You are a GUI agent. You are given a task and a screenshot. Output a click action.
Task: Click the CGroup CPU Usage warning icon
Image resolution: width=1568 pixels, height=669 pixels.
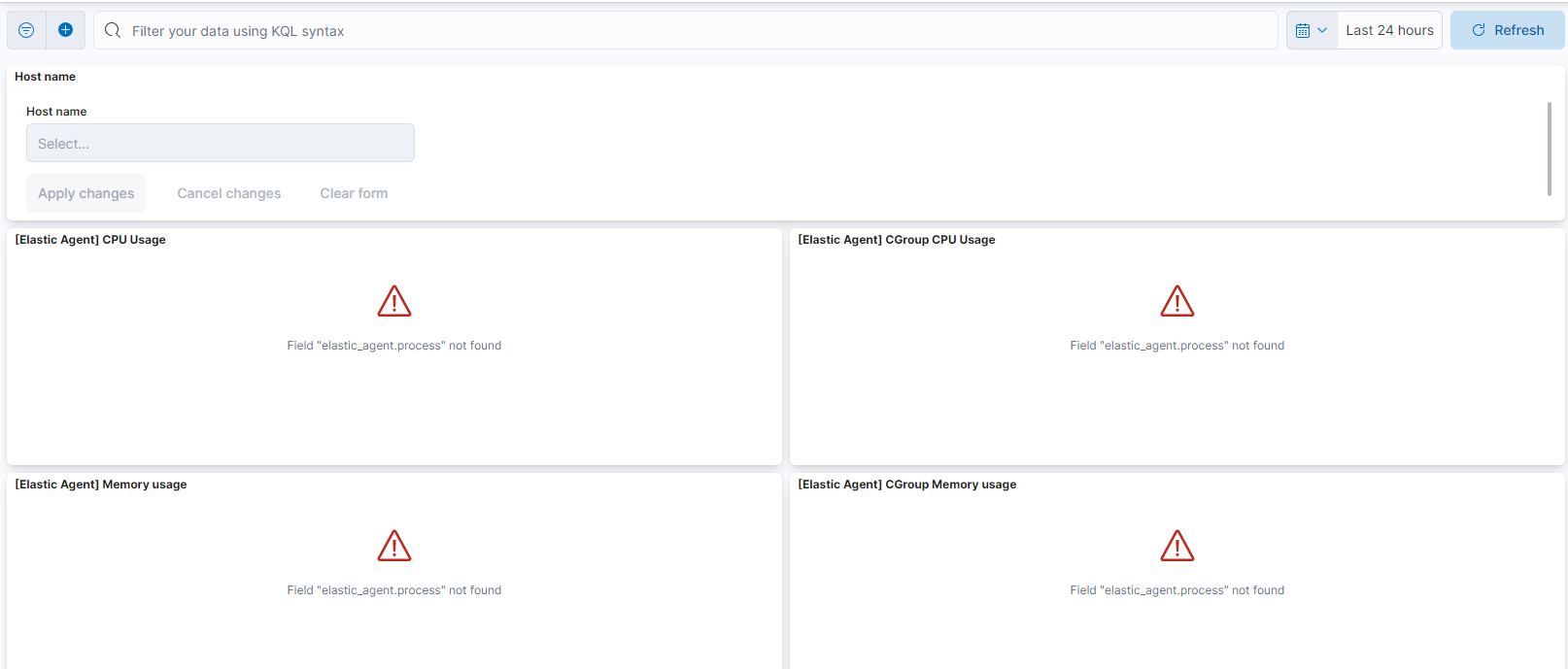point(1177,301)
